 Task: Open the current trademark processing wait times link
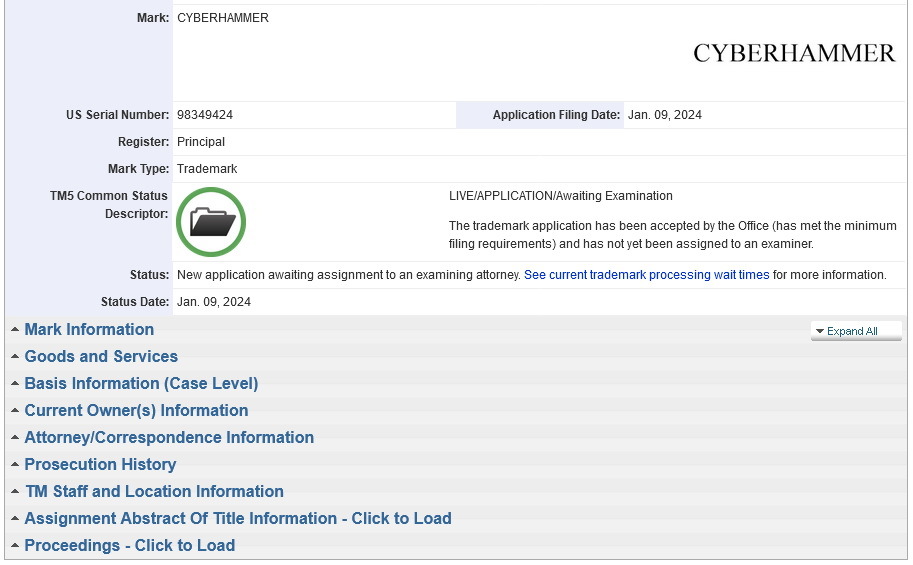646,275
